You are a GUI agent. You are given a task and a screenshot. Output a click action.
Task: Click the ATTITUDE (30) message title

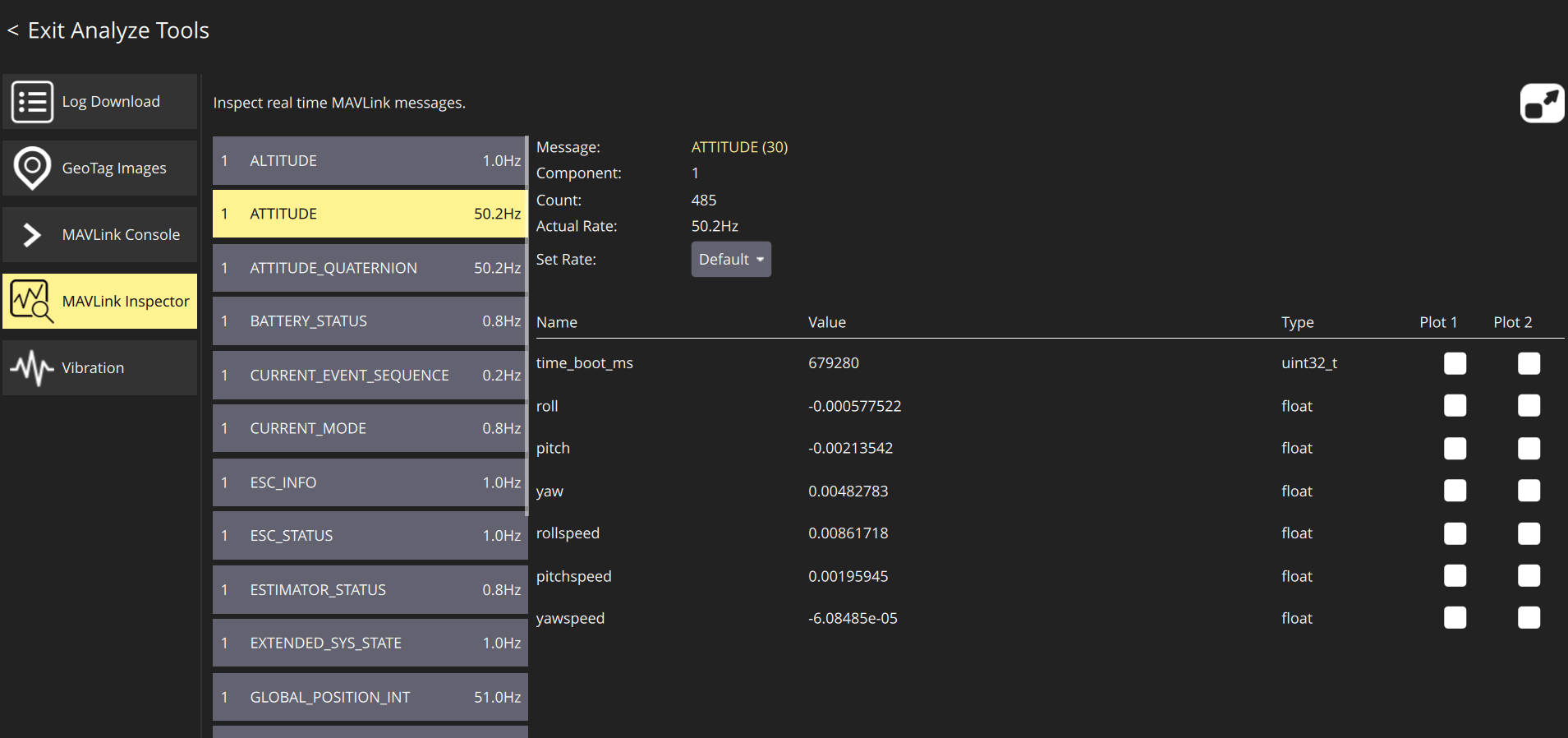coord(739,147)
